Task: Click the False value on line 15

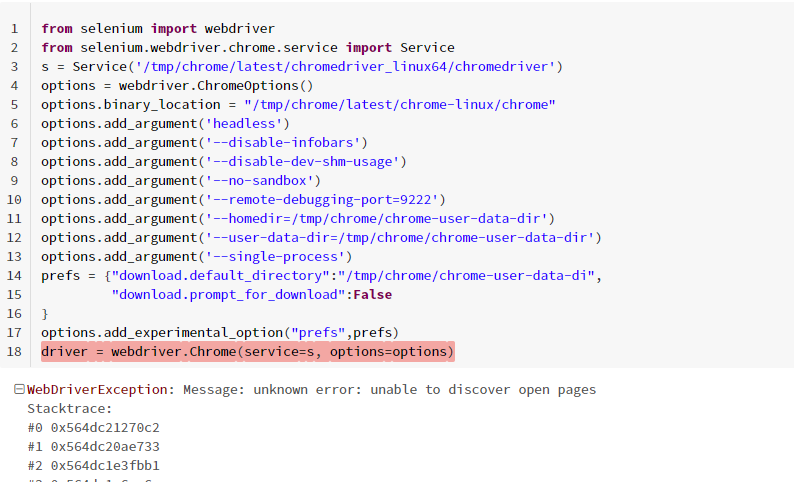Action: pos(372,294)
